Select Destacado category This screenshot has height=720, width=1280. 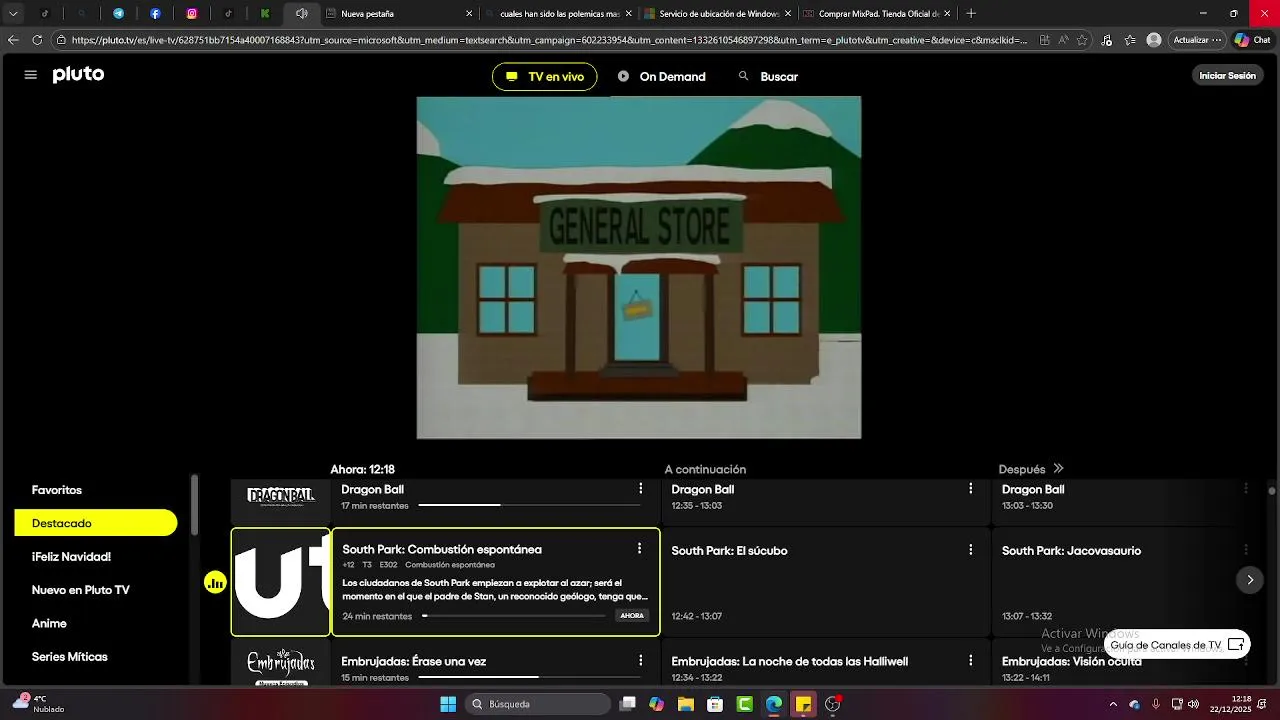tap(96, 523)
